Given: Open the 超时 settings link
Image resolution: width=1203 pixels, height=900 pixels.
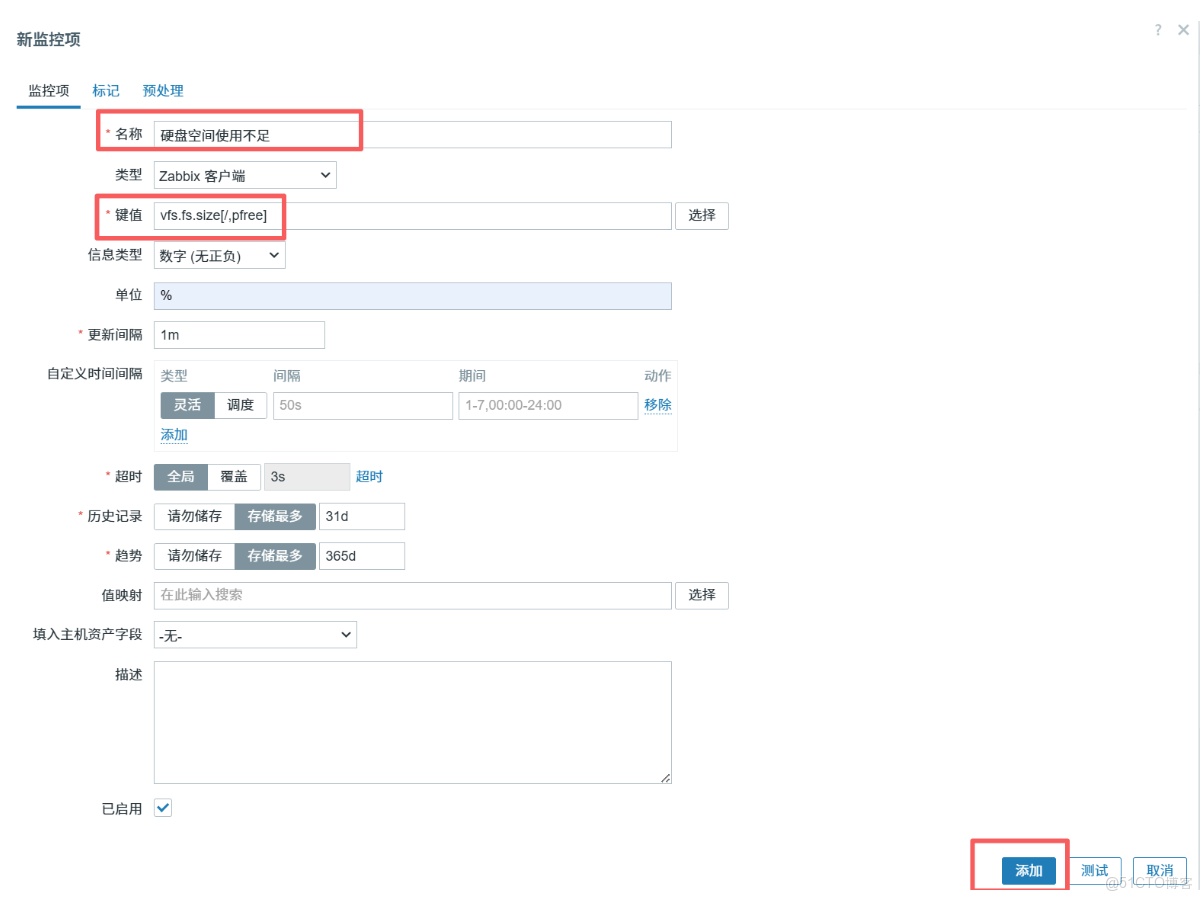Looking at the screenshot, I should (x=369, y=477).
